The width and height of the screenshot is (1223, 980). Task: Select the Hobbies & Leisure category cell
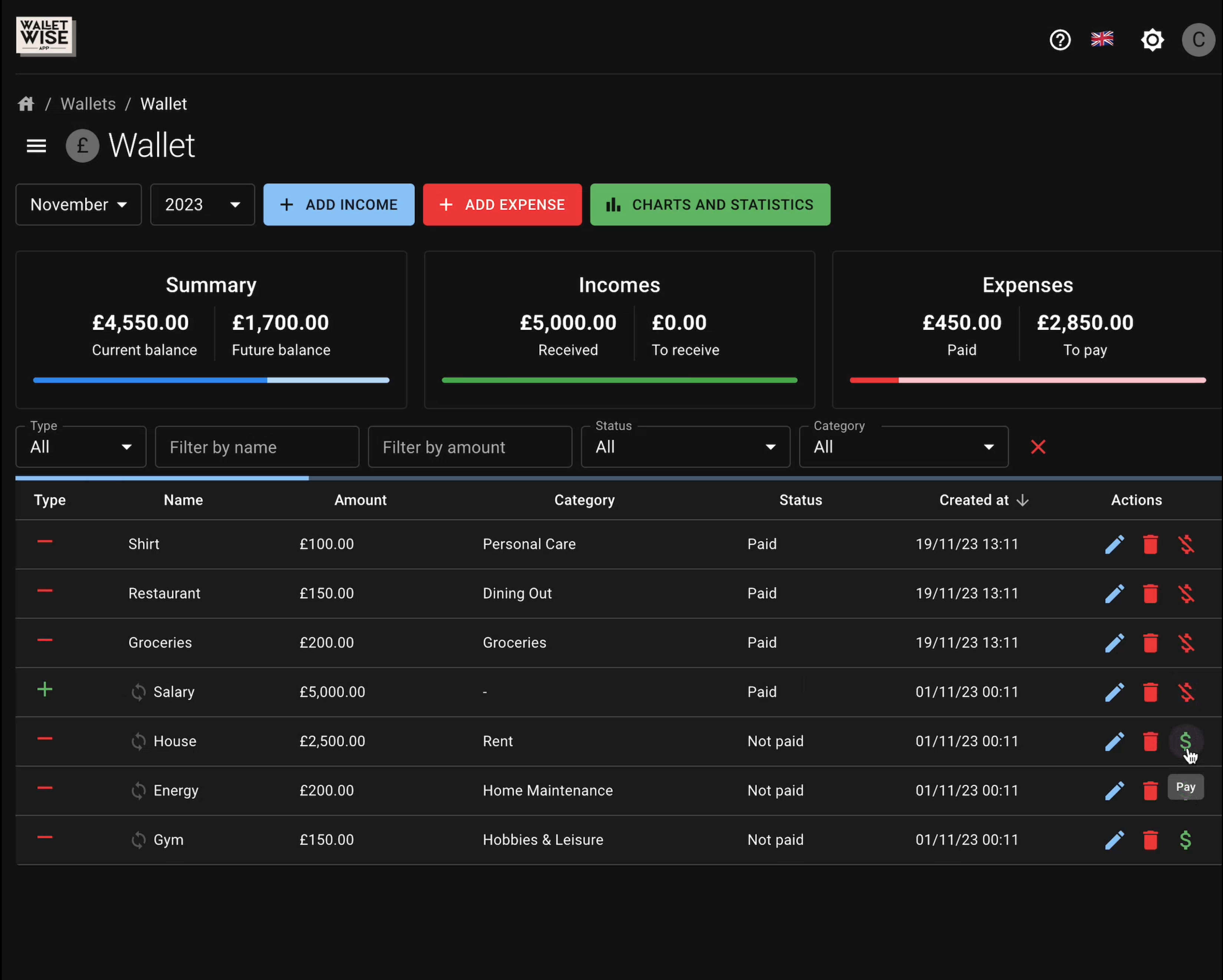pos(543,840)
